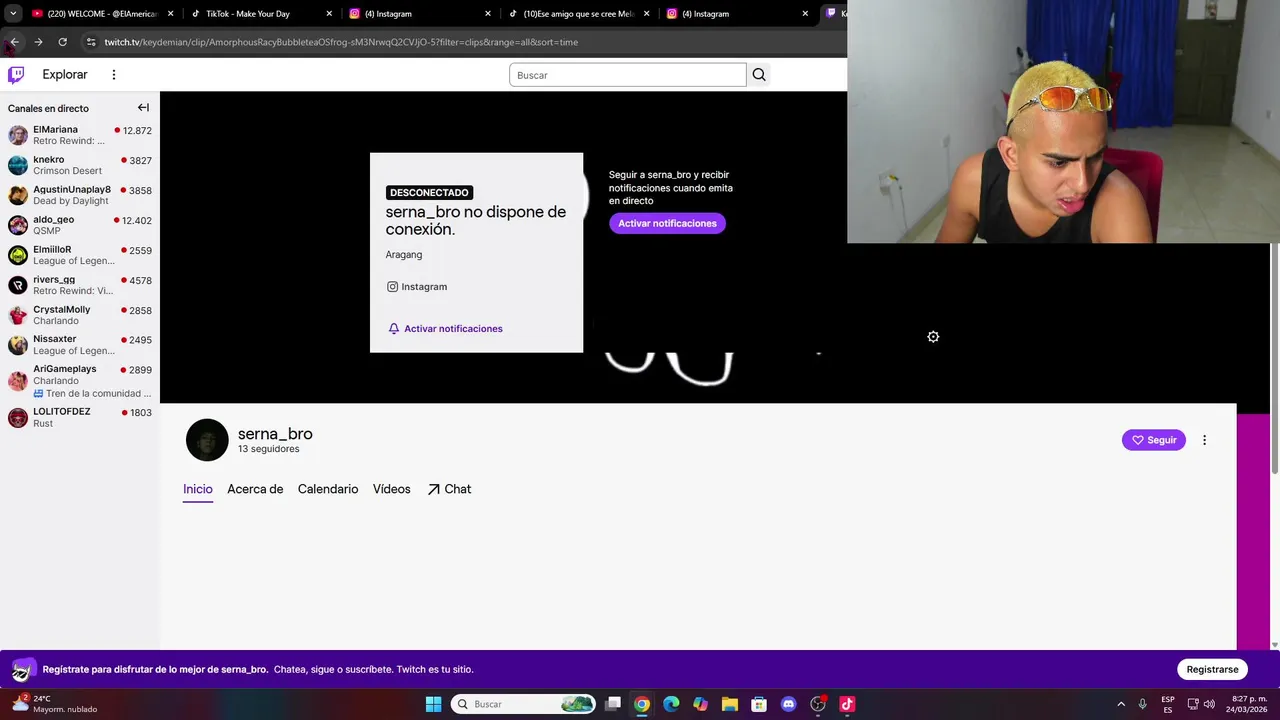This screenshot has height=720, width=1280.
Task: Click site information icon in address bar
Action: tap(91, 42)
